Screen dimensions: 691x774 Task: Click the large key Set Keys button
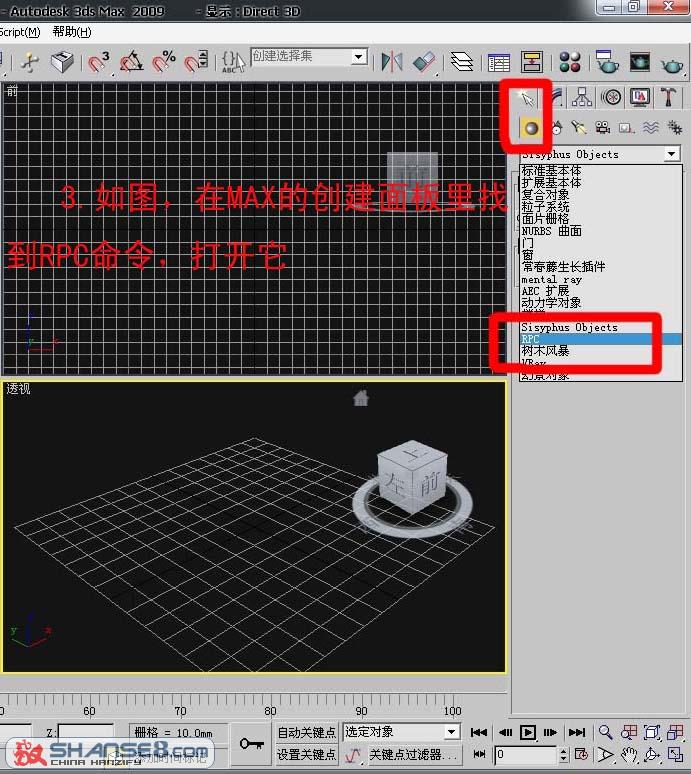pos(251,744)
